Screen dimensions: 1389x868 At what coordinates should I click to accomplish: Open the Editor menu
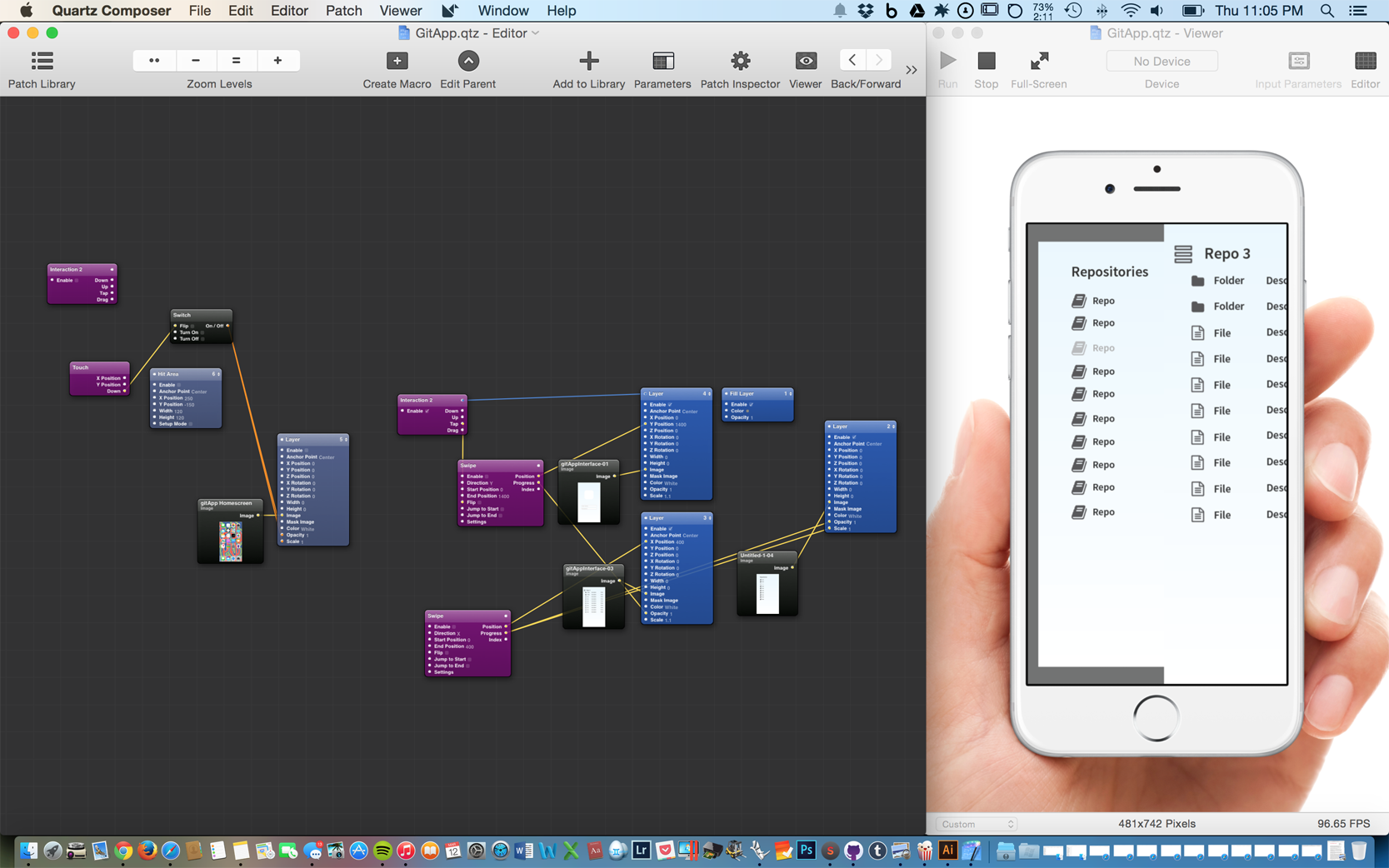(x=289, y=11)
